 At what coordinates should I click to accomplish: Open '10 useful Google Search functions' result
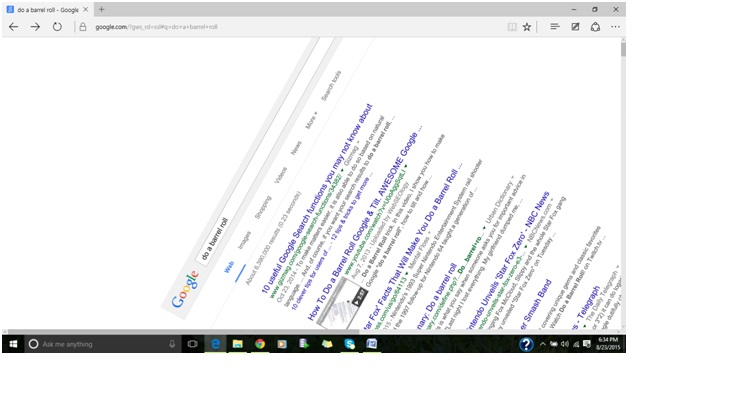coord(317,198)
